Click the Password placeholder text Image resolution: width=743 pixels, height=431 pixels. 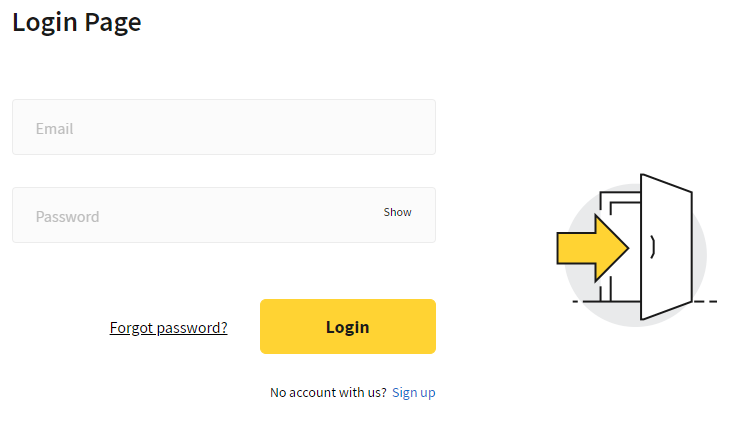67,216
